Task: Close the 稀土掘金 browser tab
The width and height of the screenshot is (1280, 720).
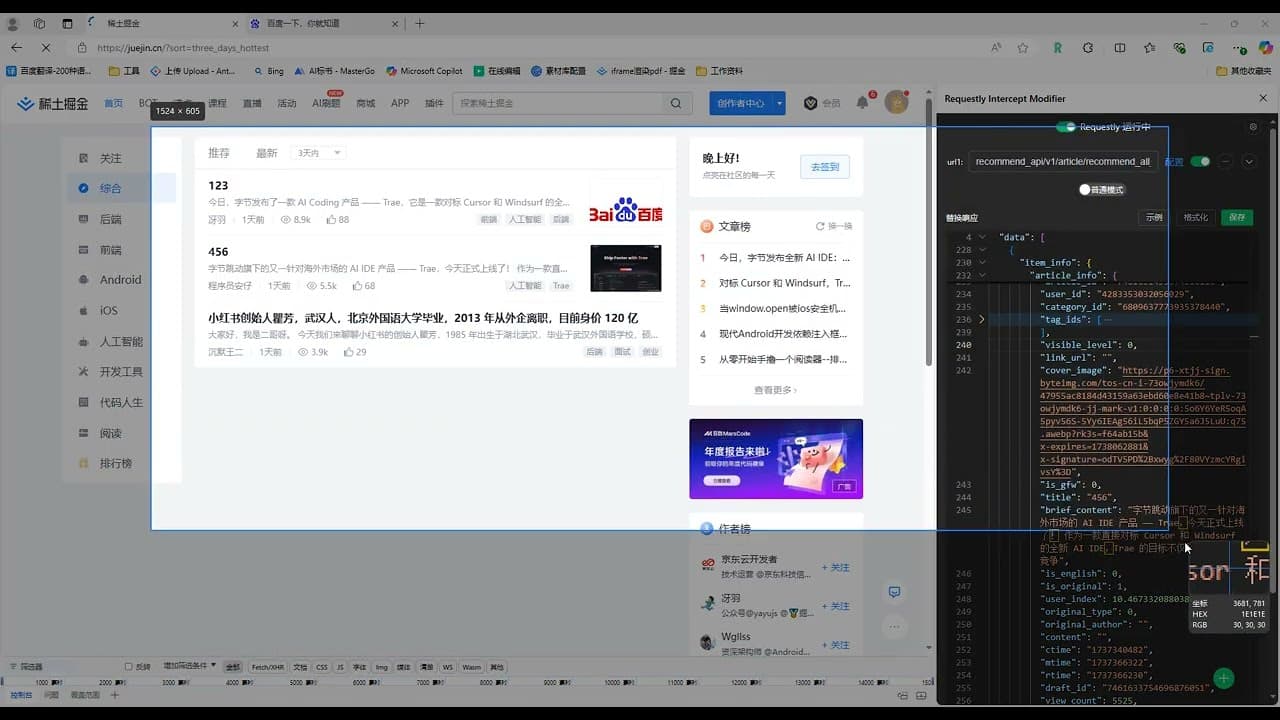Action: pos(233,23)
